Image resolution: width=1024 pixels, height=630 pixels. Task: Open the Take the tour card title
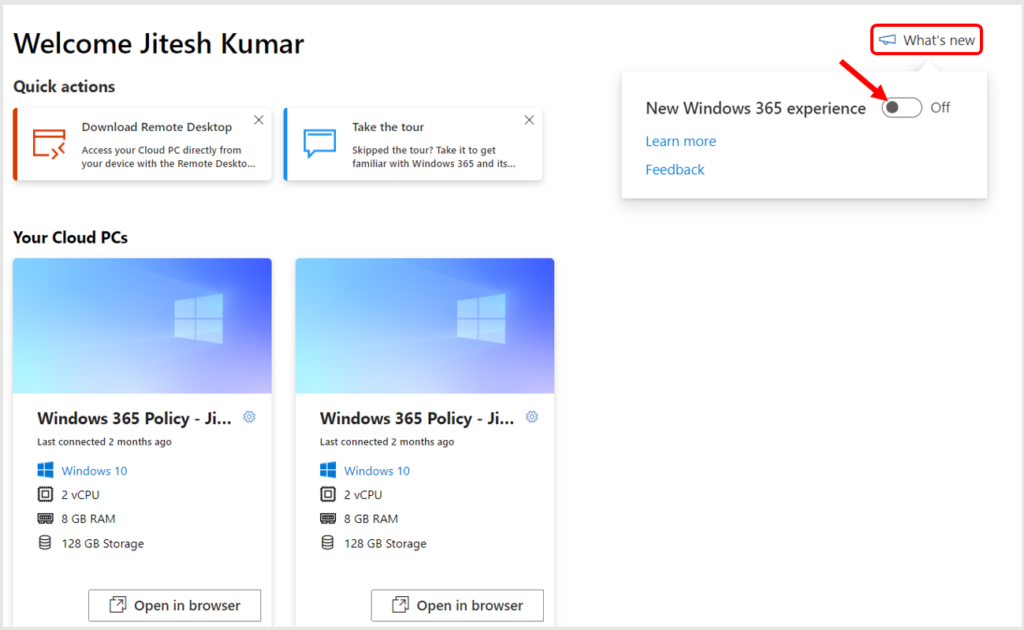[x=388, y=127]
